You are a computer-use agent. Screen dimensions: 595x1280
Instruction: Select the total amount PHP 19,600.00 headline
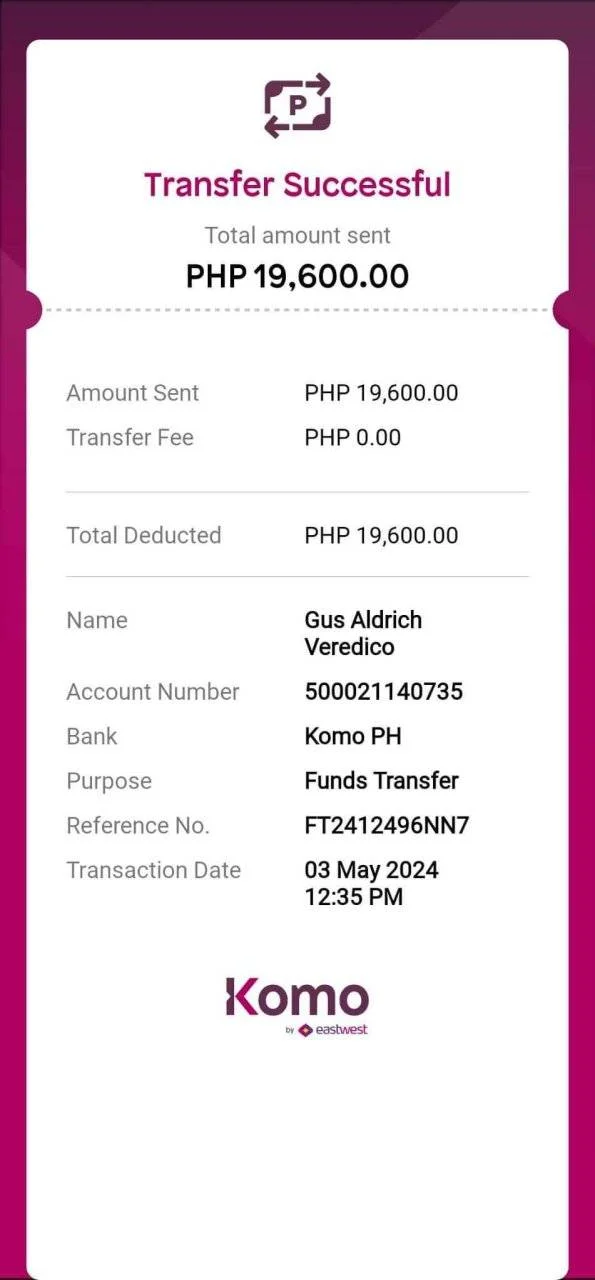[x=297, y=276]
